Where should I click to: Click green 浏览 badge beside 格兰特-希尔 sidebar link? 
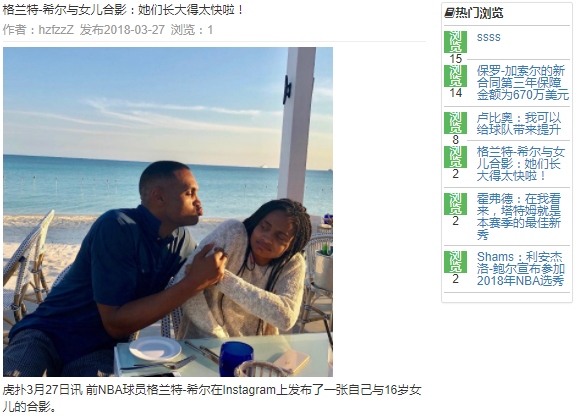click(455, 157)
